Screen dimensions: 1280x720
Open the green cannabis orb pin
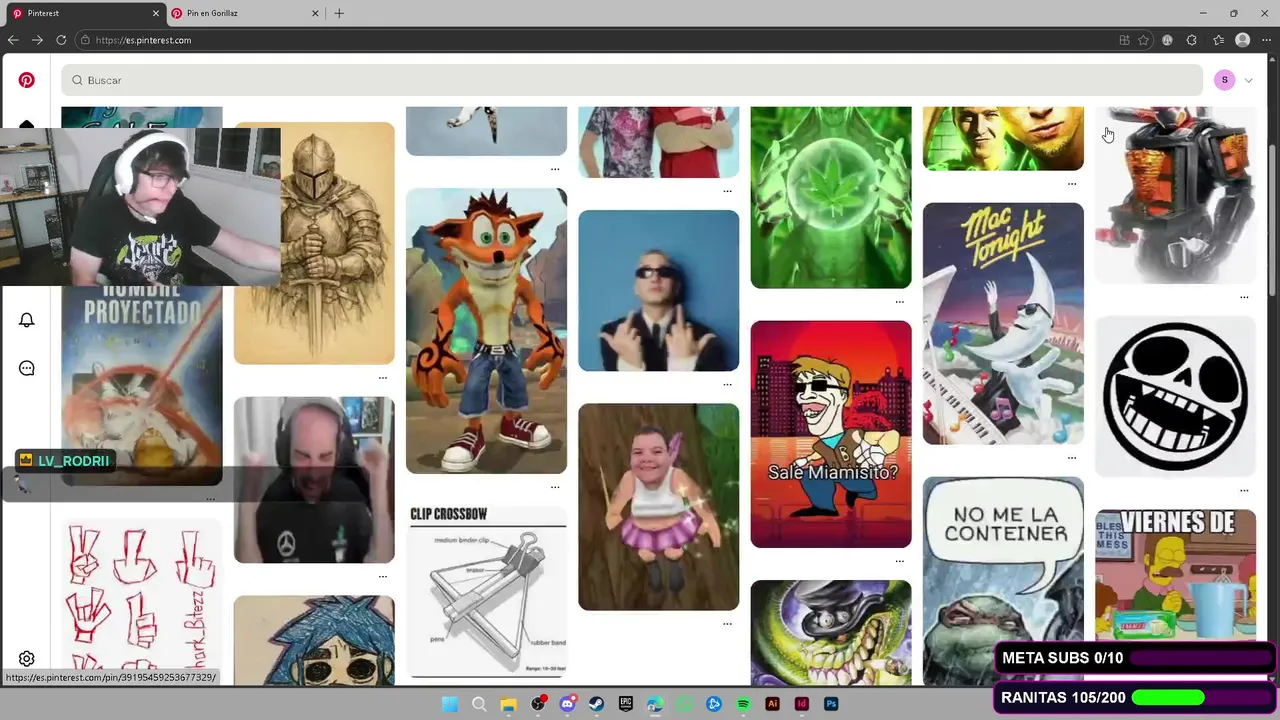coord(831,197)
